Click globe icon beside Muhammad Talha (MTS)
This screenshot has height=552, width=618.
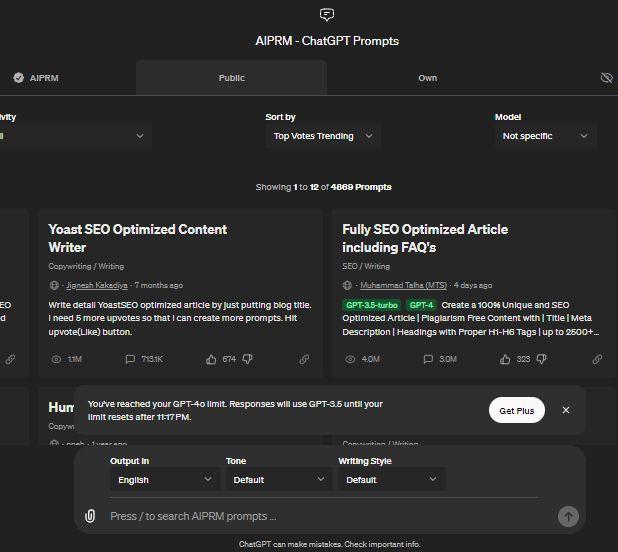point(347,285)
